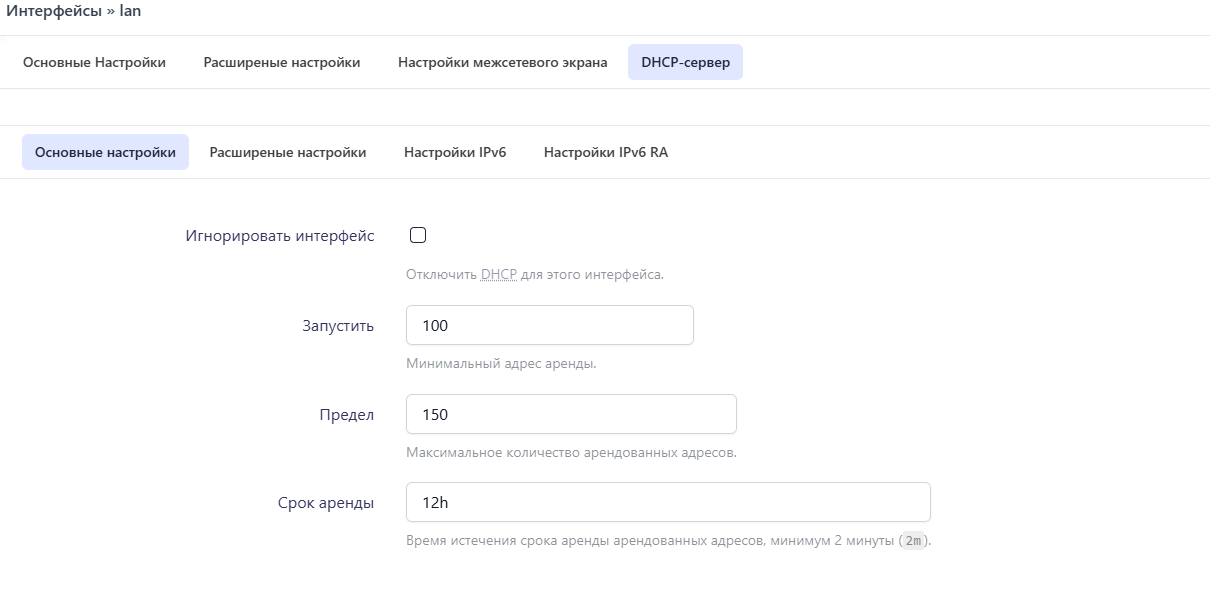Switch to top-row Расширеные настройки tab

pyautogui.click(x=282, y=62)
